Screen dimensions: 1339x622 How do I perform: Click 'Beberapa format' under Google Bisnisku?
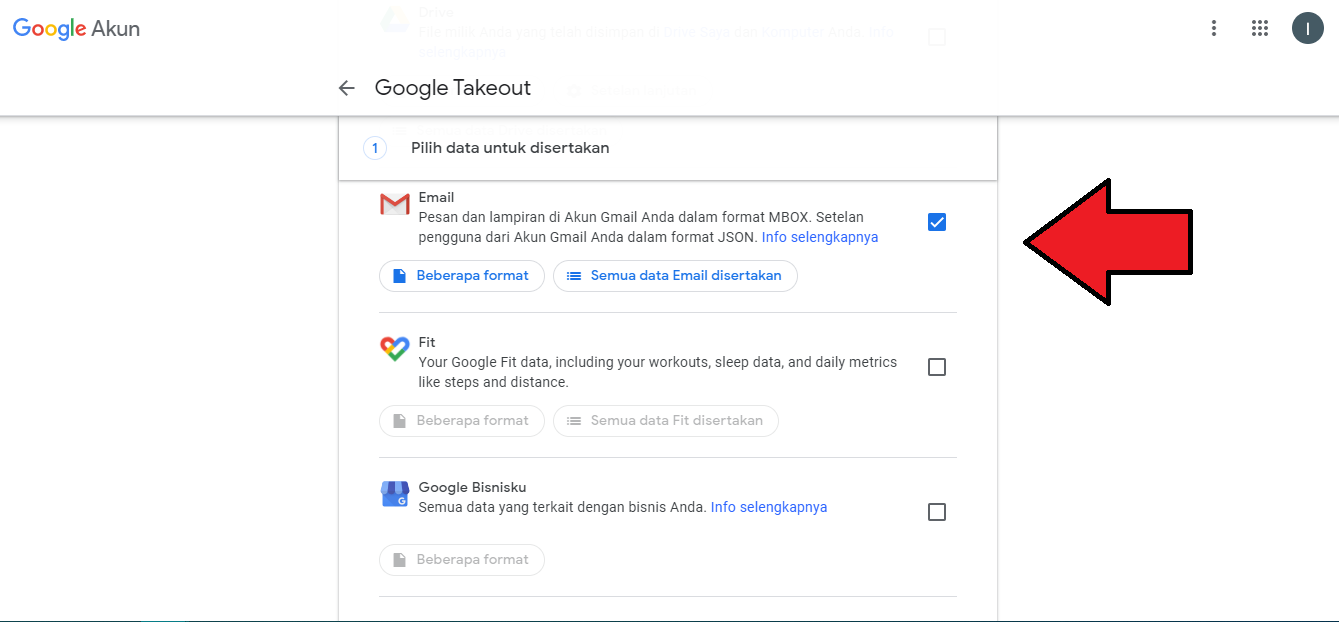(461, 560)
